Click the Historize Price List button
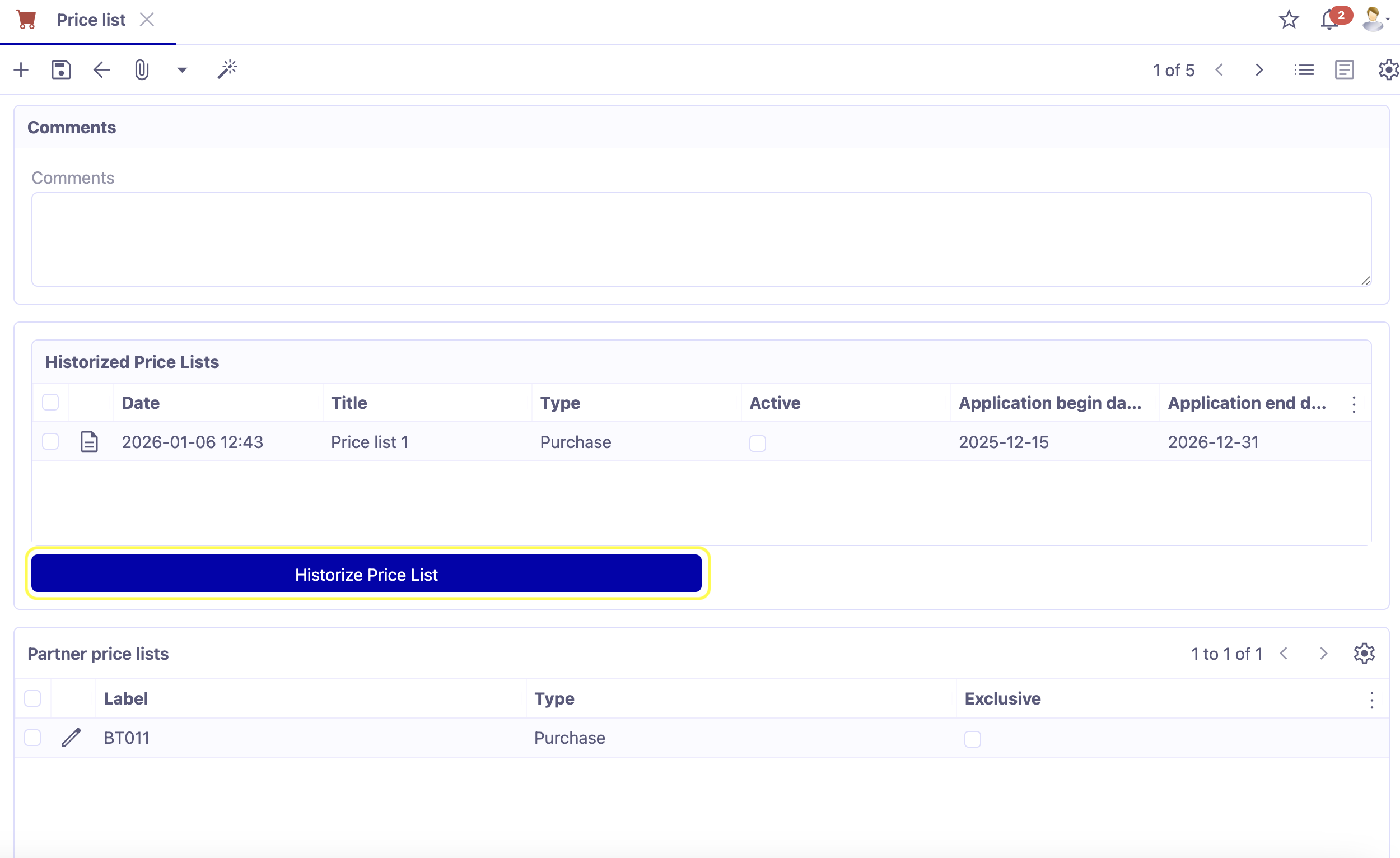 coord(366,574)
